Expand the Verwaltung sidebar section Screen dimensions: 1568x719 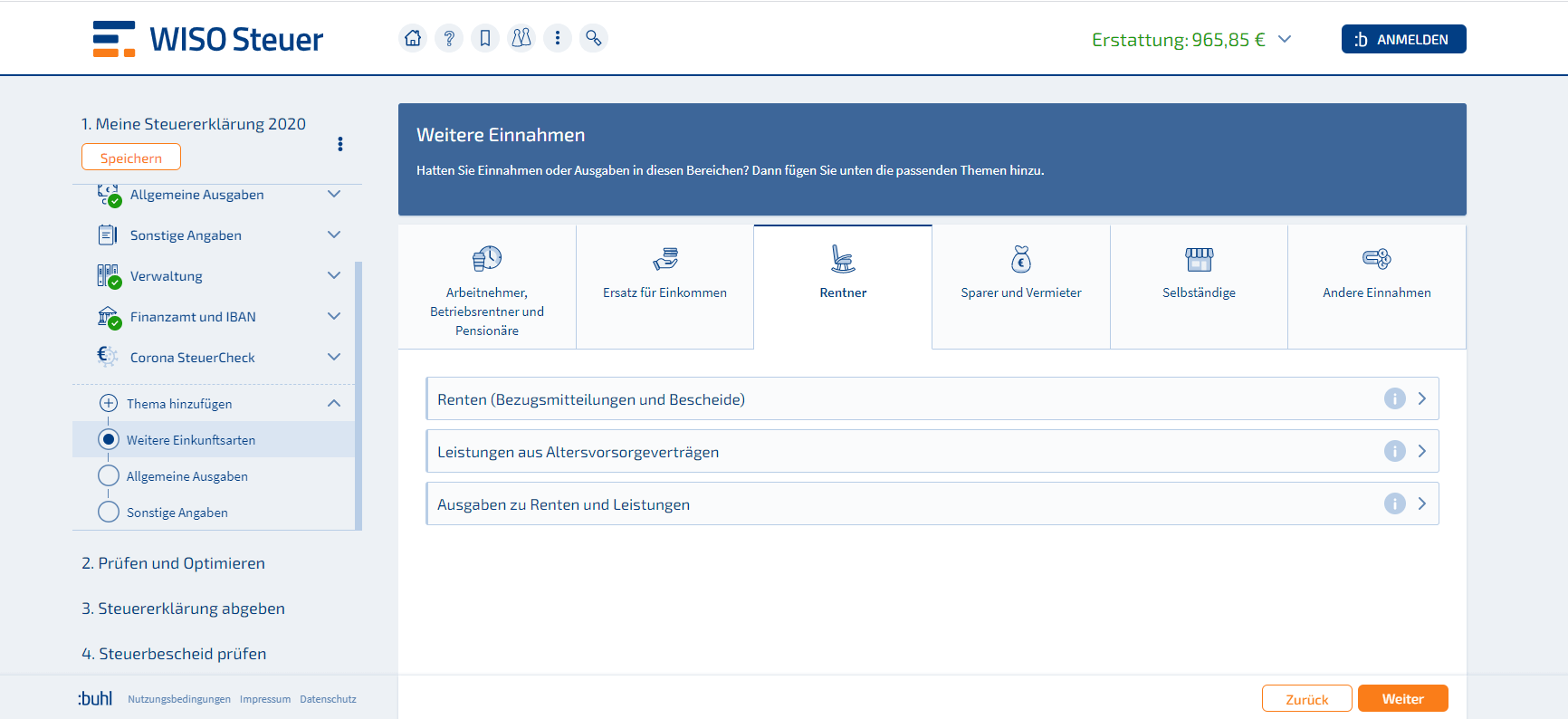[334, 275]
